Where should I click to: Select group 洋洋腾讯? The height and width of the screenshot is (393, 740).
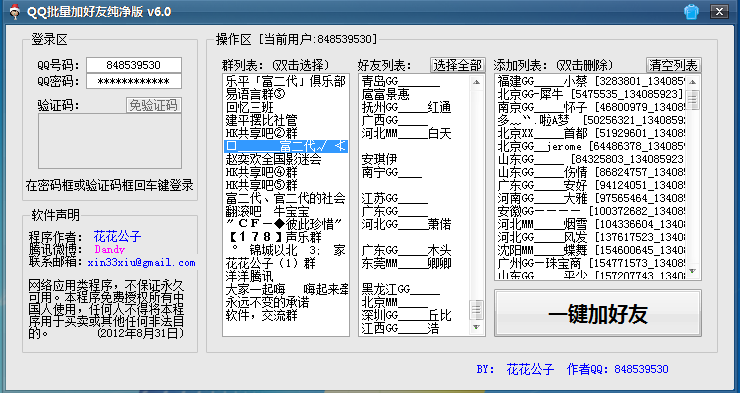pyautogui.click(x=286, y=276)
